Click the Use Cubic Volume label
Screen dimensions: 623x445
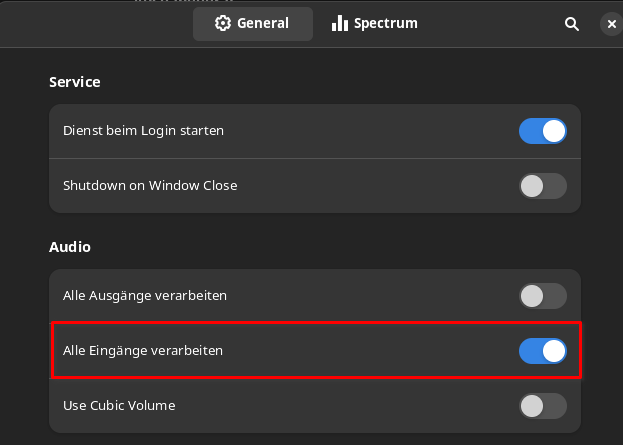coord(120,406)
